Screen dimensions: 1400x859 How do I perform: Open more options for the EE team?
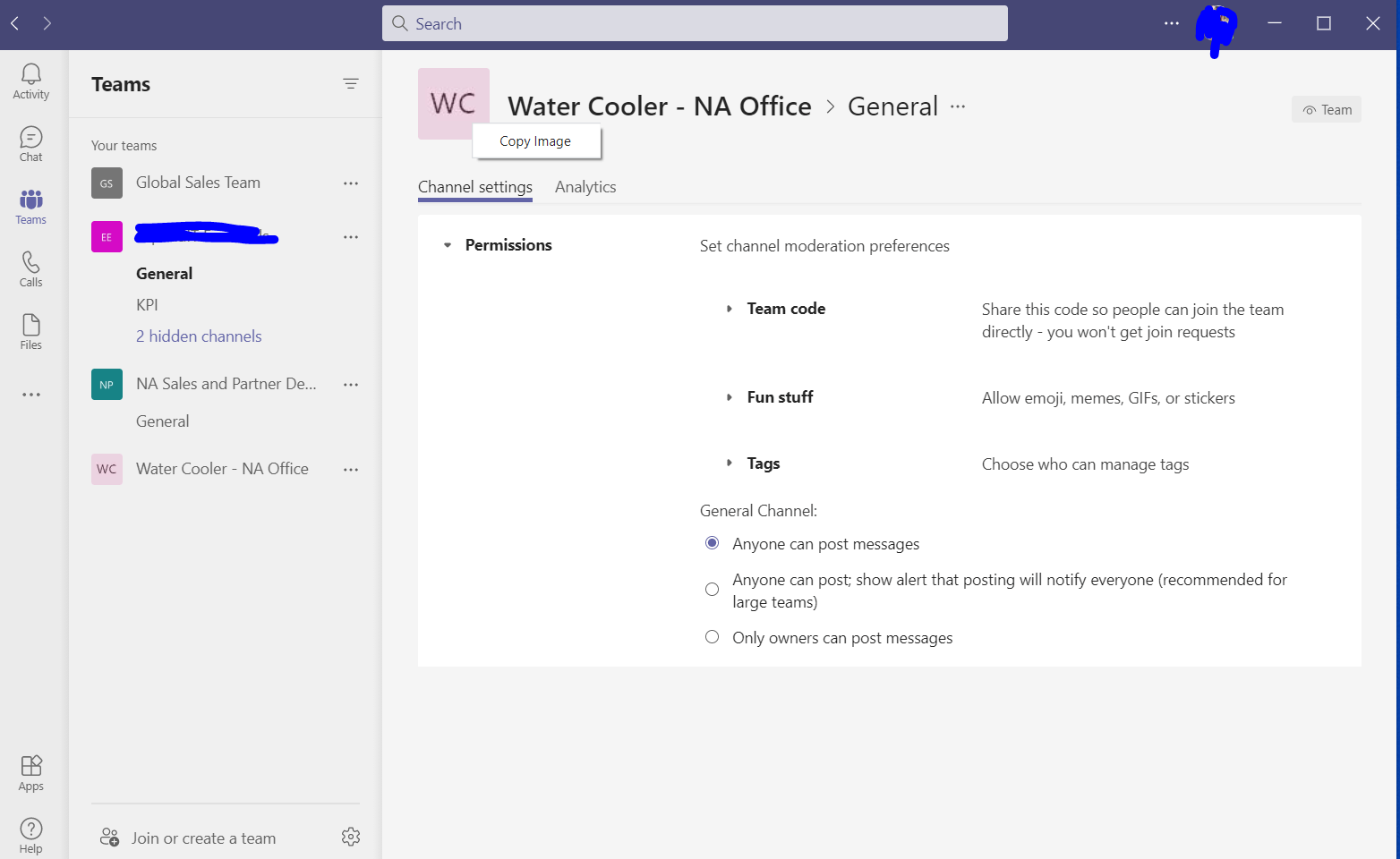pyautogui.click(x=351, y=237)
